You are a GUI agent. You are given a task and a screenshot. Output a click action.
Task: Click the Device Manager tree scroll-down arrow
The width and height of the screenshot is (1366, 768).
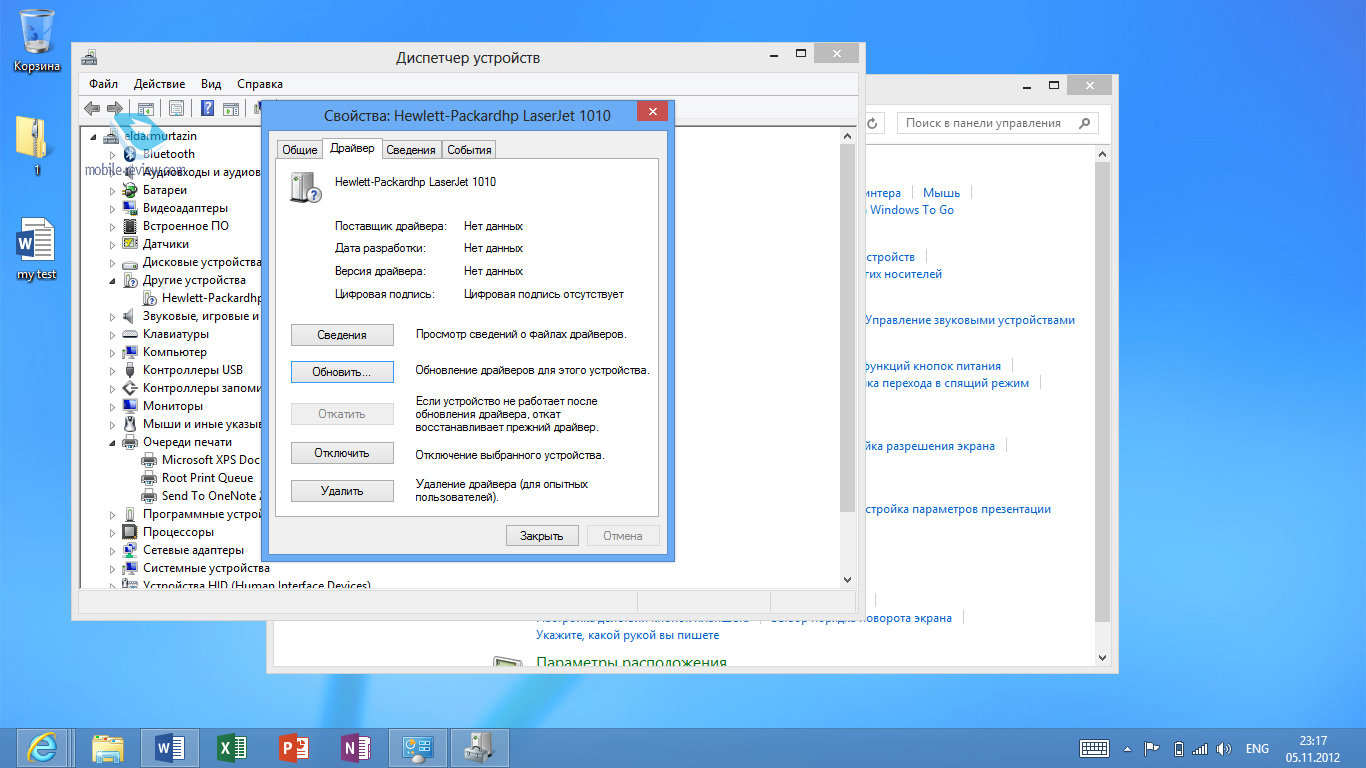click(848, 579)
